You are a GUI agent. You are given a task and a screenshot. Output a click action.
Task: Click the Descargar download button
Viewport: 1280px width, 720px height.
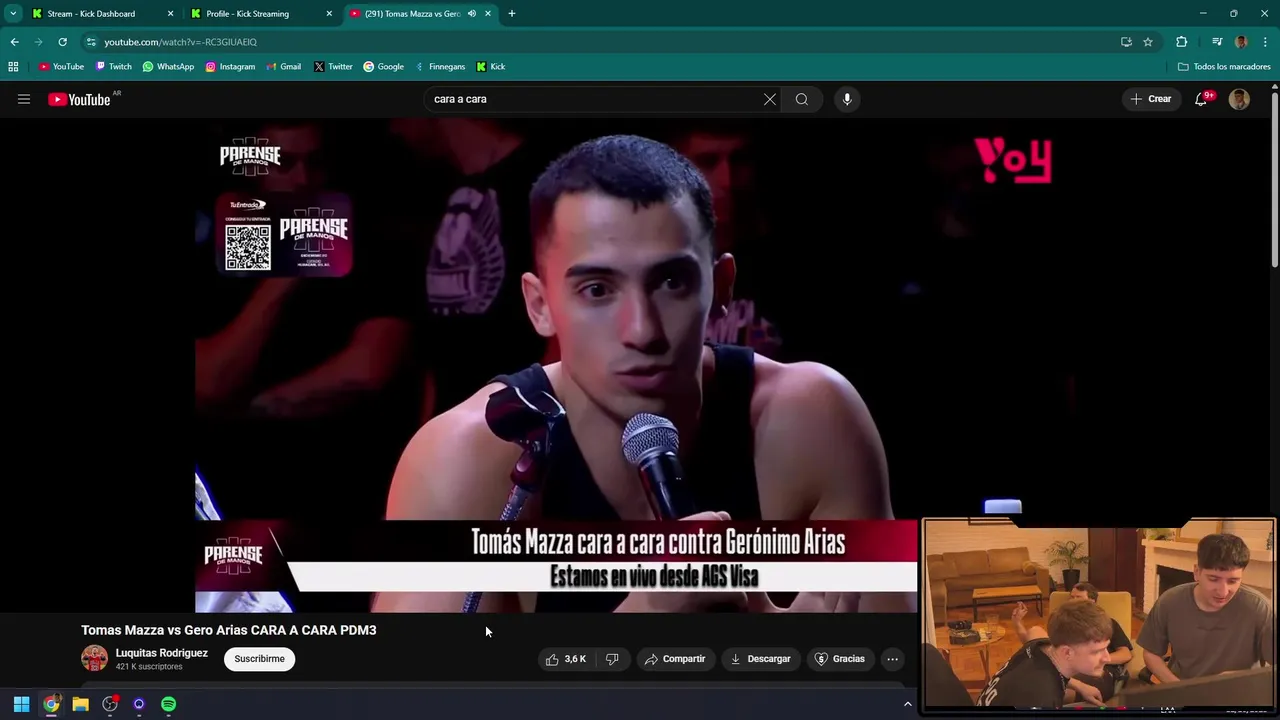click(761, 659)
